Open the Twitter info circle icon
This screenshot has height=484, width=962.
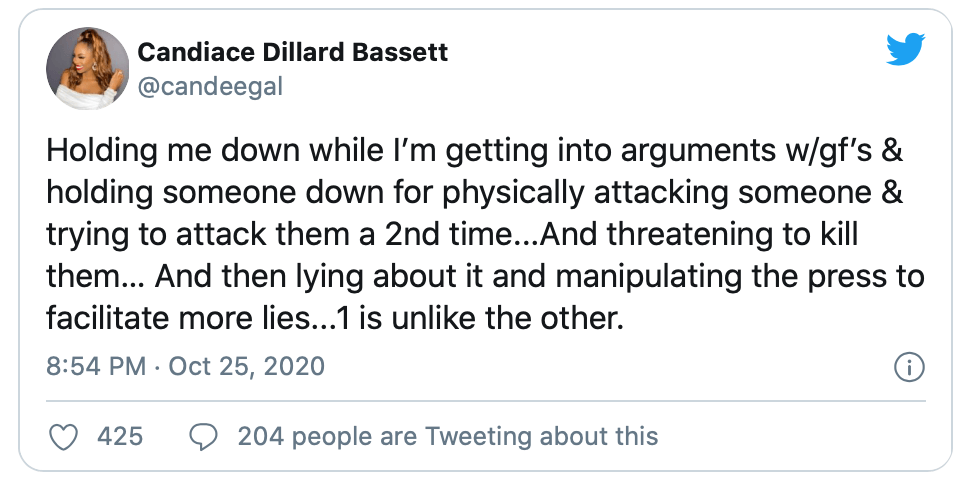pyautogui.click(x=909, y=367)
